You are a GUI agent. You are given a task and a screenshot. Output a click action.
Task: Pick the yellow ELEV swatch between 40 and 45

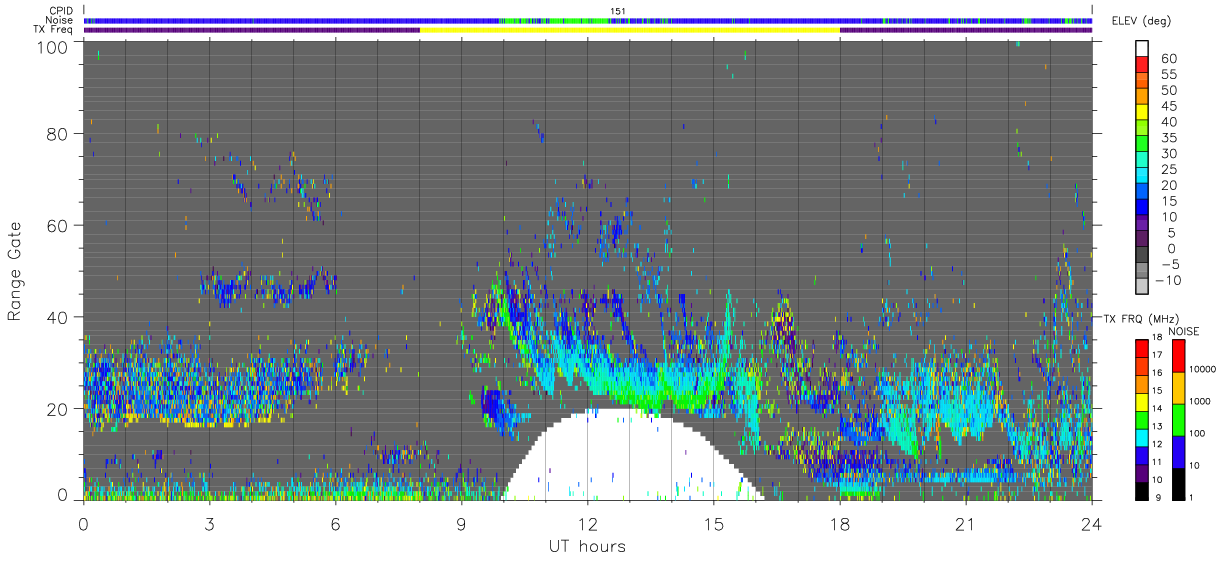pos(1142,112)
